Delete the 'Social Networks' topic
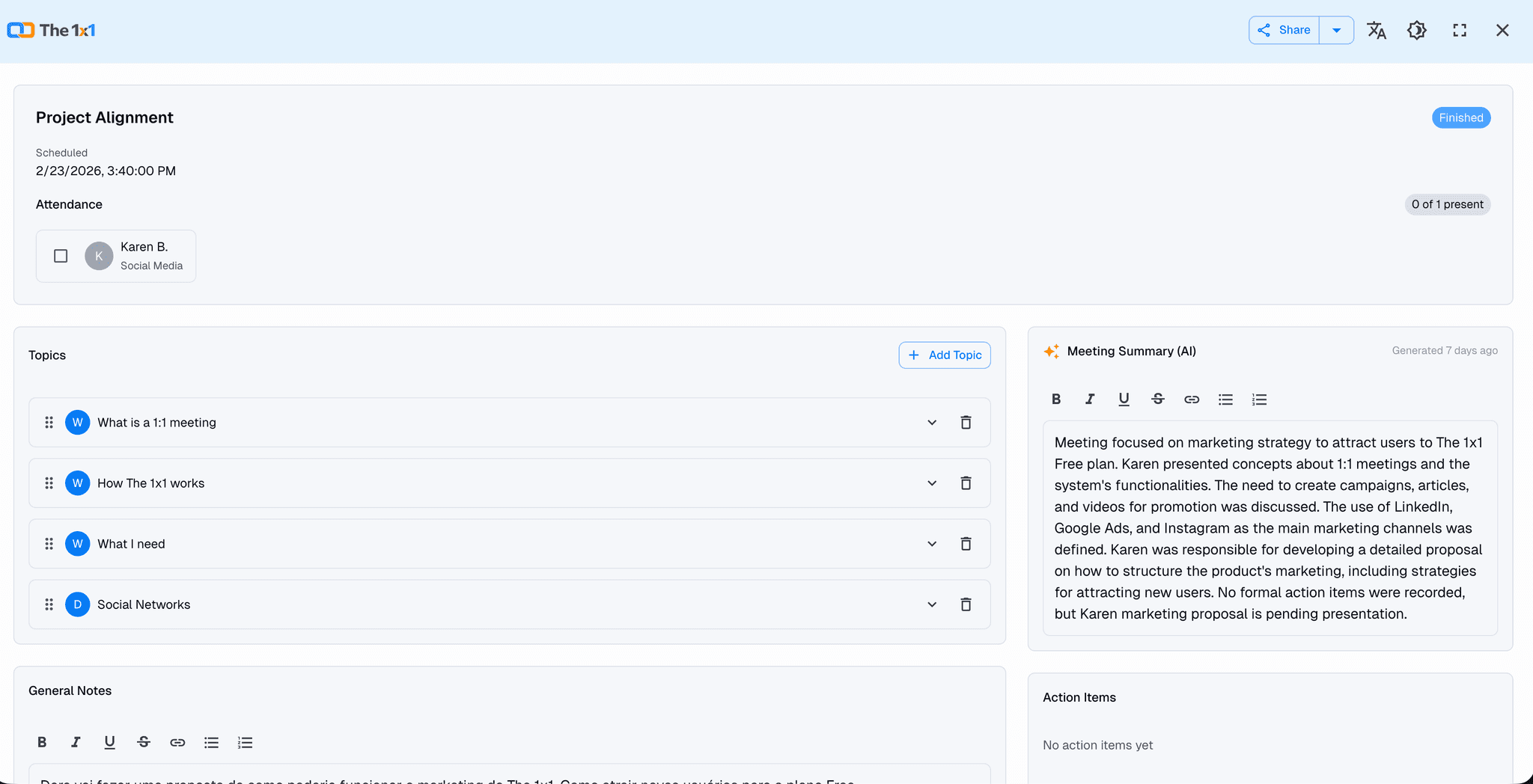Viewport: 1533px width, 784px height. coord(966,604)
